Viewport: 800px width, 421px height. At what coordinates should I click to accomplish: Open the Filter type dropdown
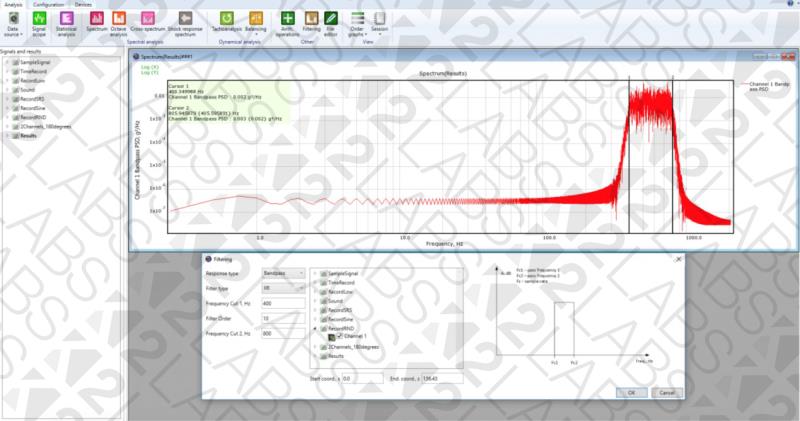click(x=283, y=288)
